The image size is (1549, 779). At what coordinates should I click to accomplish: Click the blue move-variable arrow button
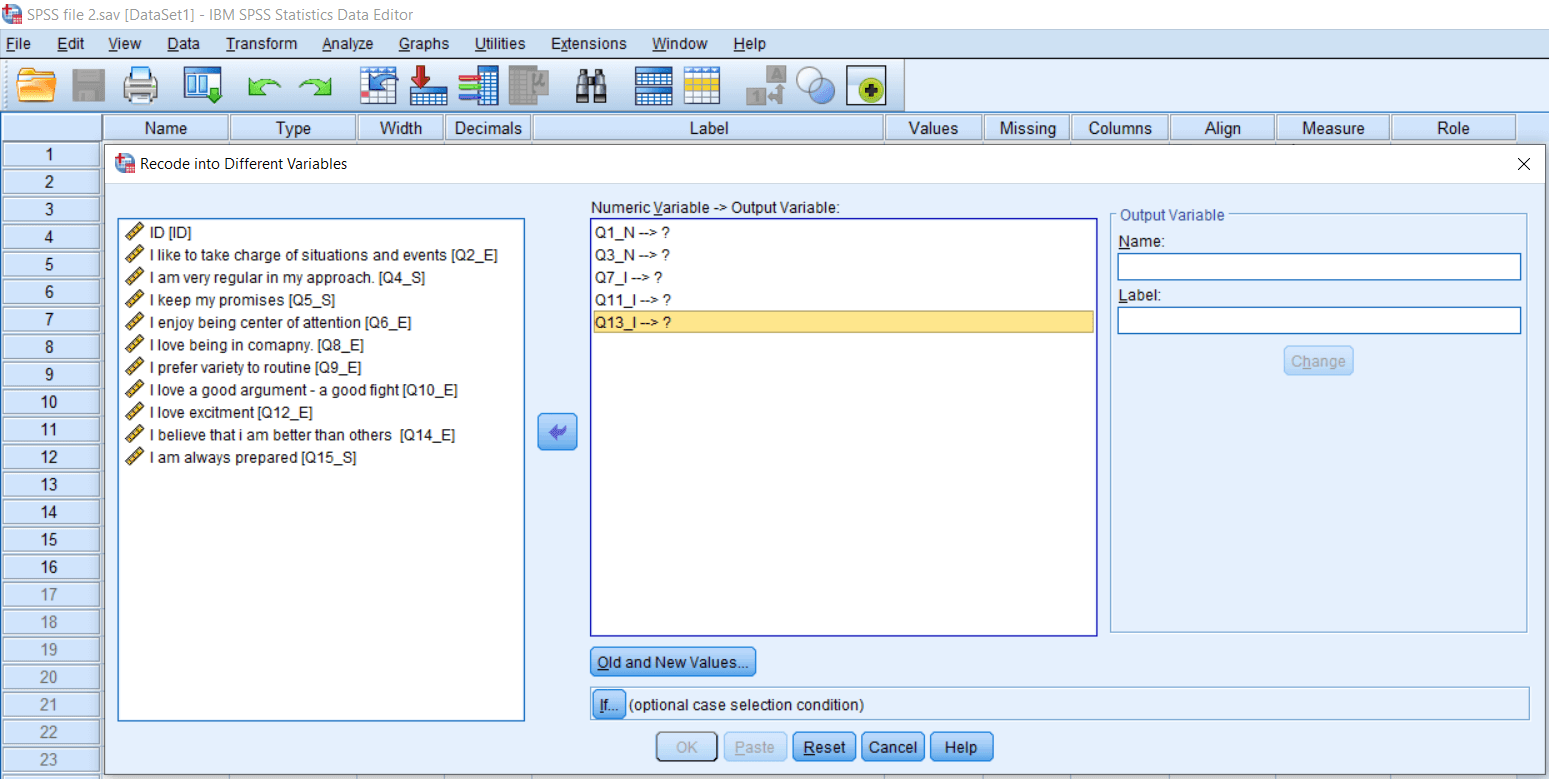[x=558, y=432]
